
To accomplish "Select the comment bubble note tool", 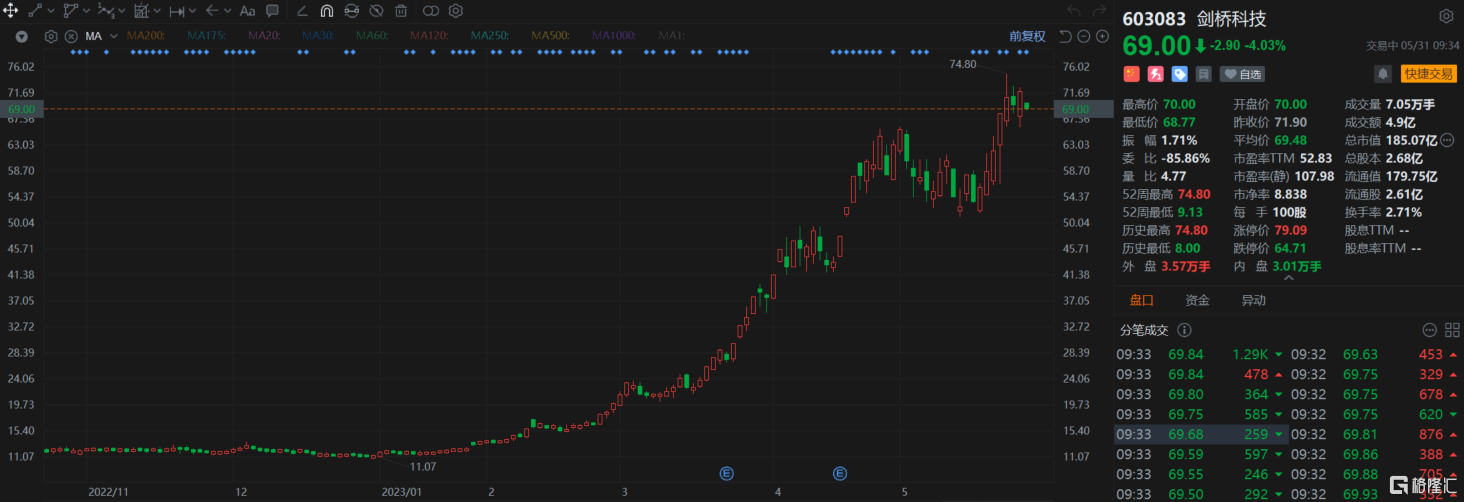I will [x=272, y=11].
